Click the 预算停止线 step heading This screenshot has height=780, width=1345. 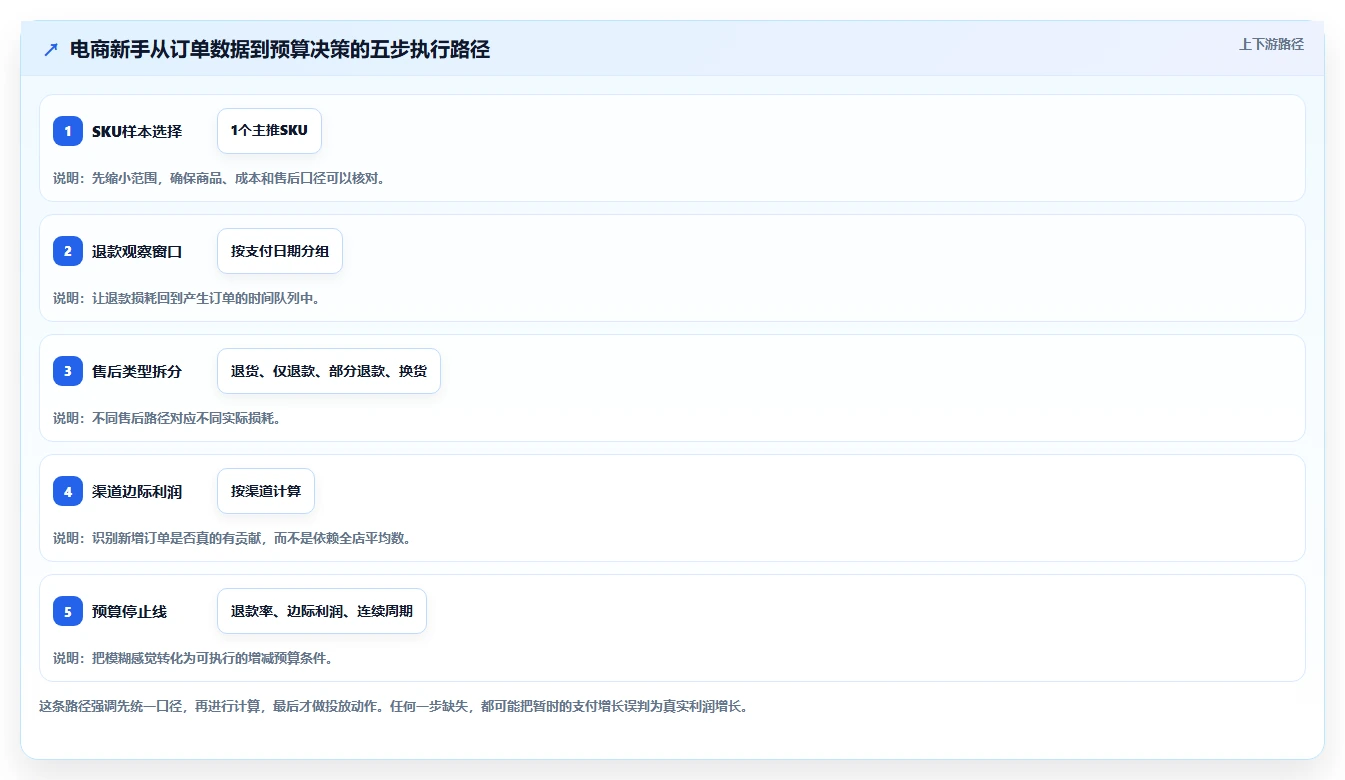(129, 611)
